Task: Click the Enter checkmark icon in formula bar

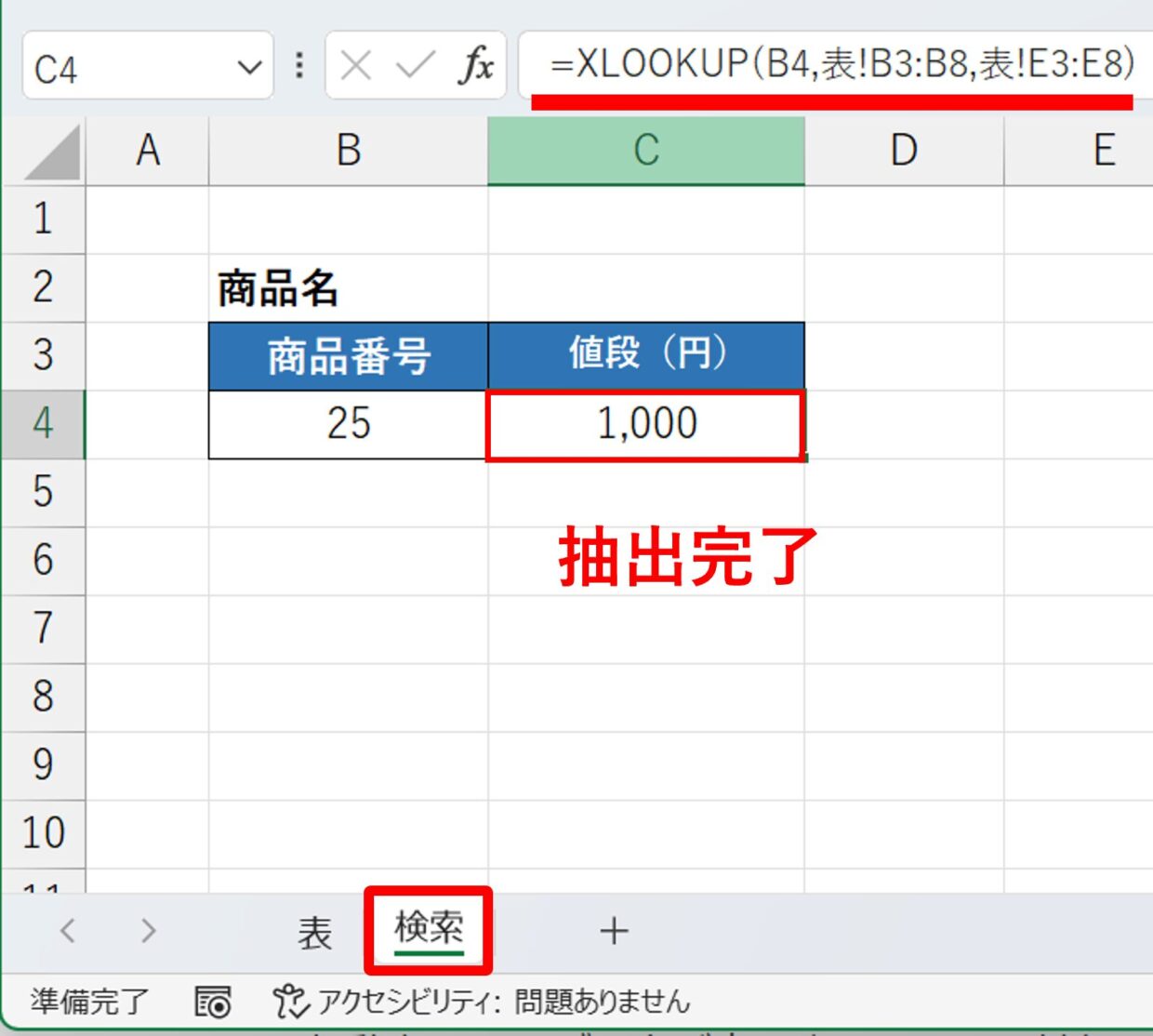Action: point(415,66)
